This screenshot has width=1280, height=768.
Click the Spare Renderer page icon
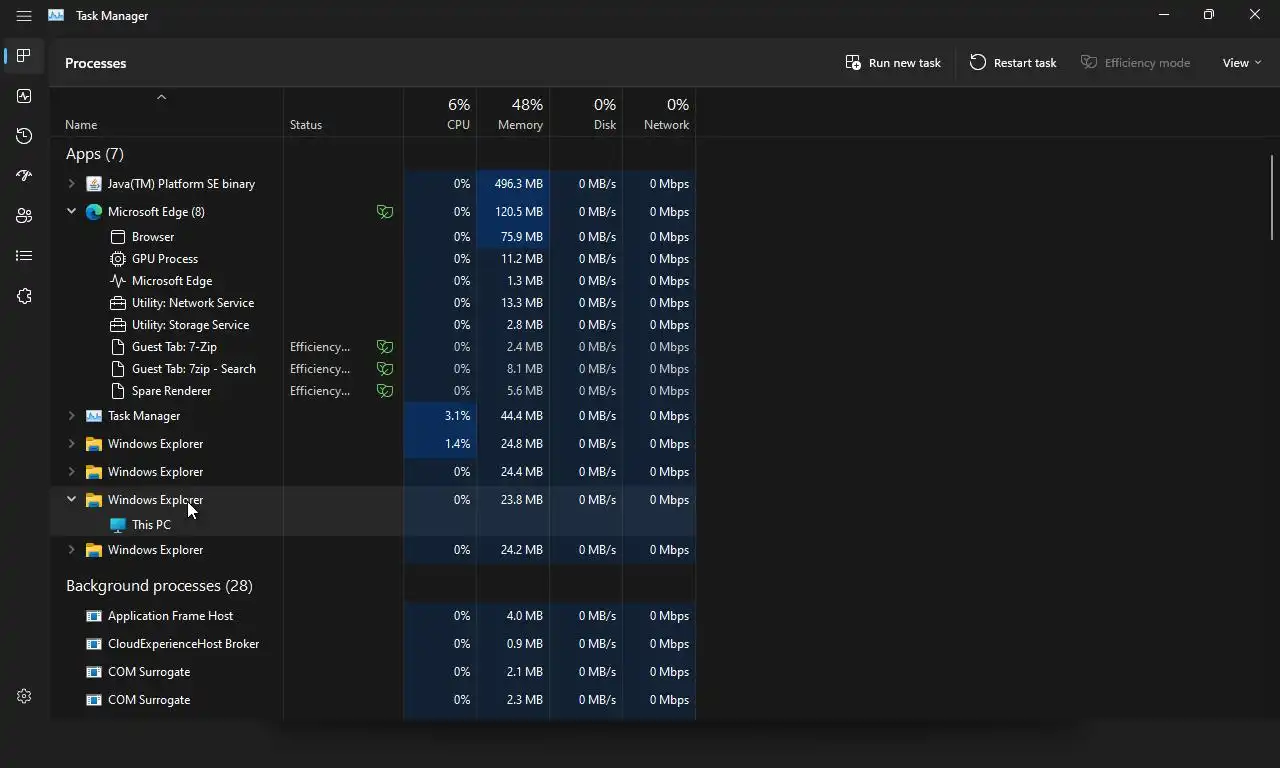click(118, 391)
